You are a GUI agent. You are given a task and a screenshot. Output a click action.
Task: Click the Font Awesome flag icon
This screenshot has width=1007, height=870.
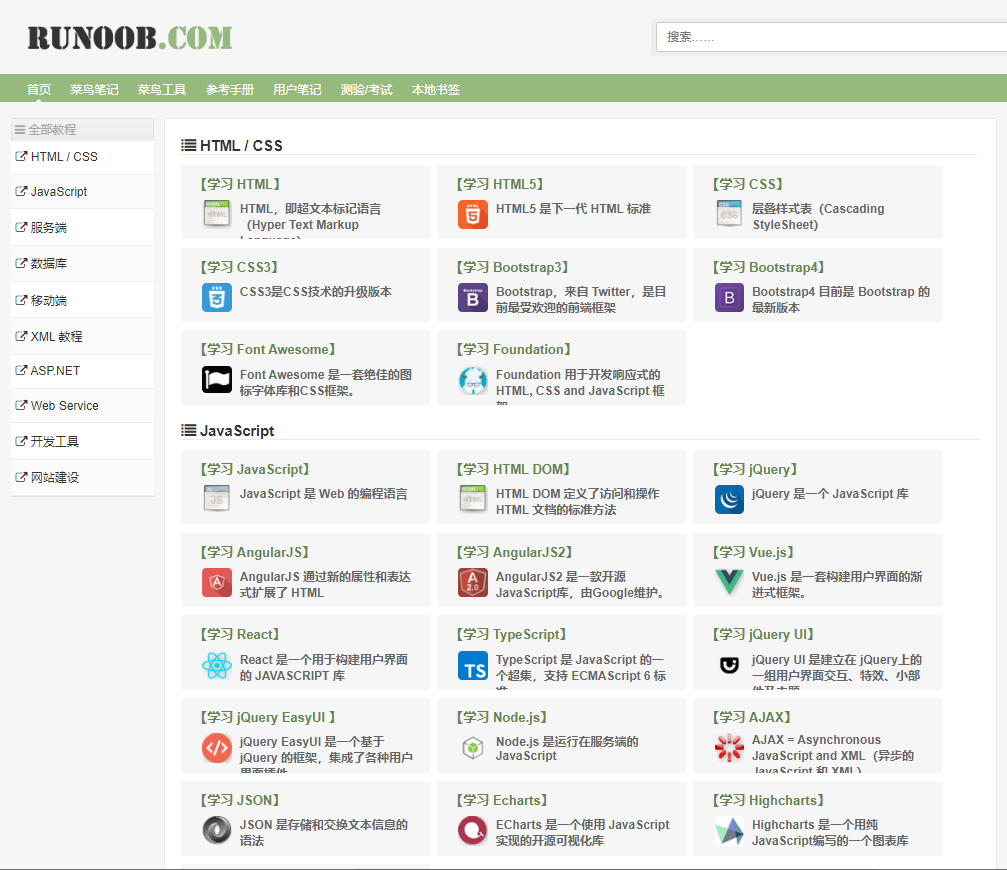[x=216, y=379]
